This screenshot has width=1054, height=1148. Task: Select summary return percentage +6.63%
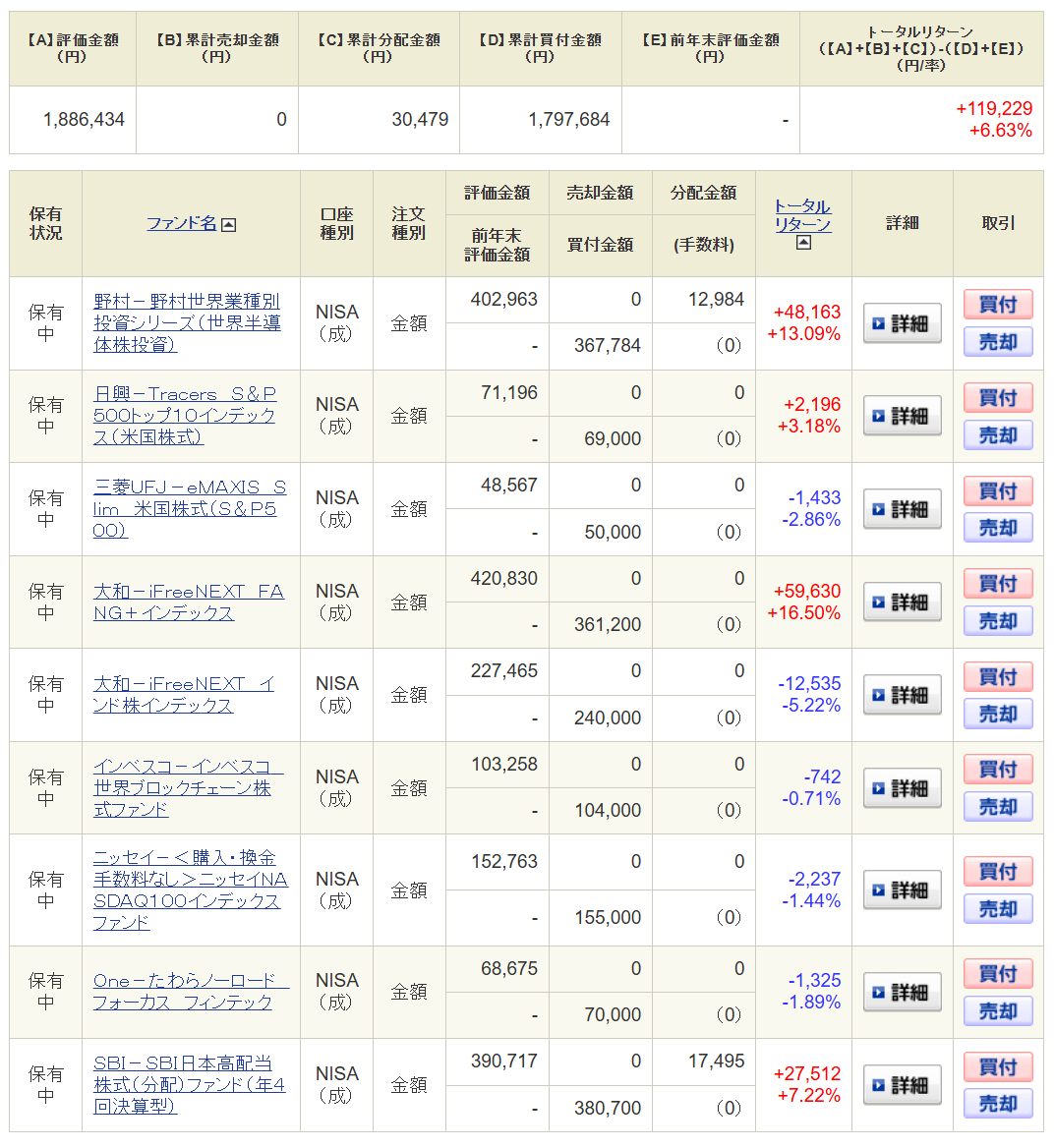point(1001,131)
